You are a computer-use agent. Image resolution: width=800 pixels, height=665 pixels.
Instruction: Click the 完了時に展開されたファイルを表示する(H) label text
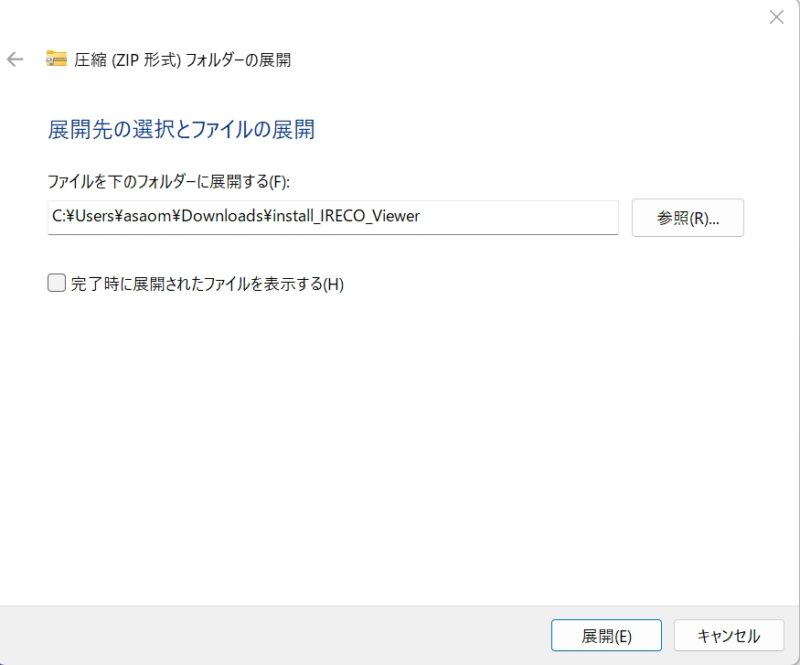[207, 284]
